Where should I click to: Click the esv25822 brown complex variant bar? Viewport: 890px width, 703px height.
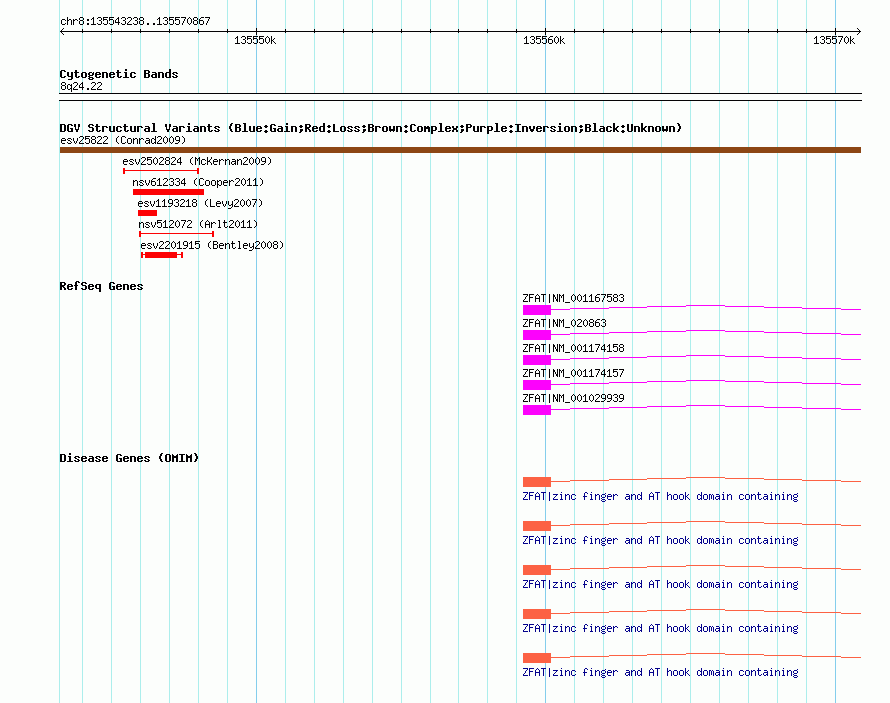460,150
